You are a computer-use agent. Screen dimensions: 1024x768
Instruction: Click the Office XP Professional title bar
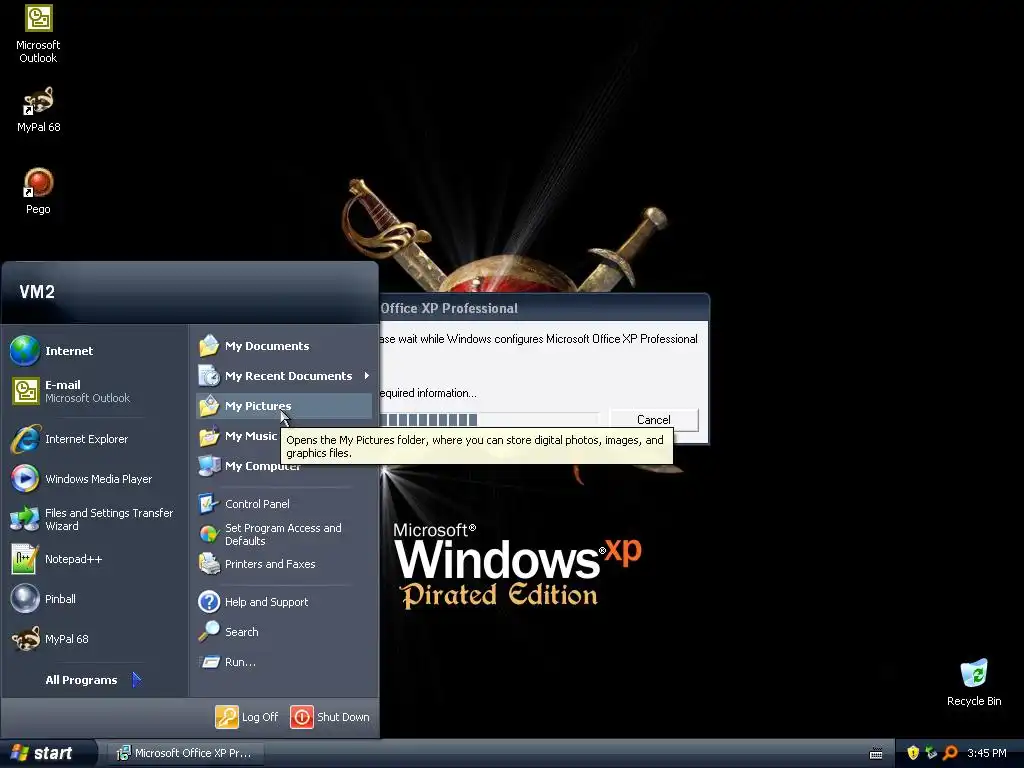click(543, 308)
